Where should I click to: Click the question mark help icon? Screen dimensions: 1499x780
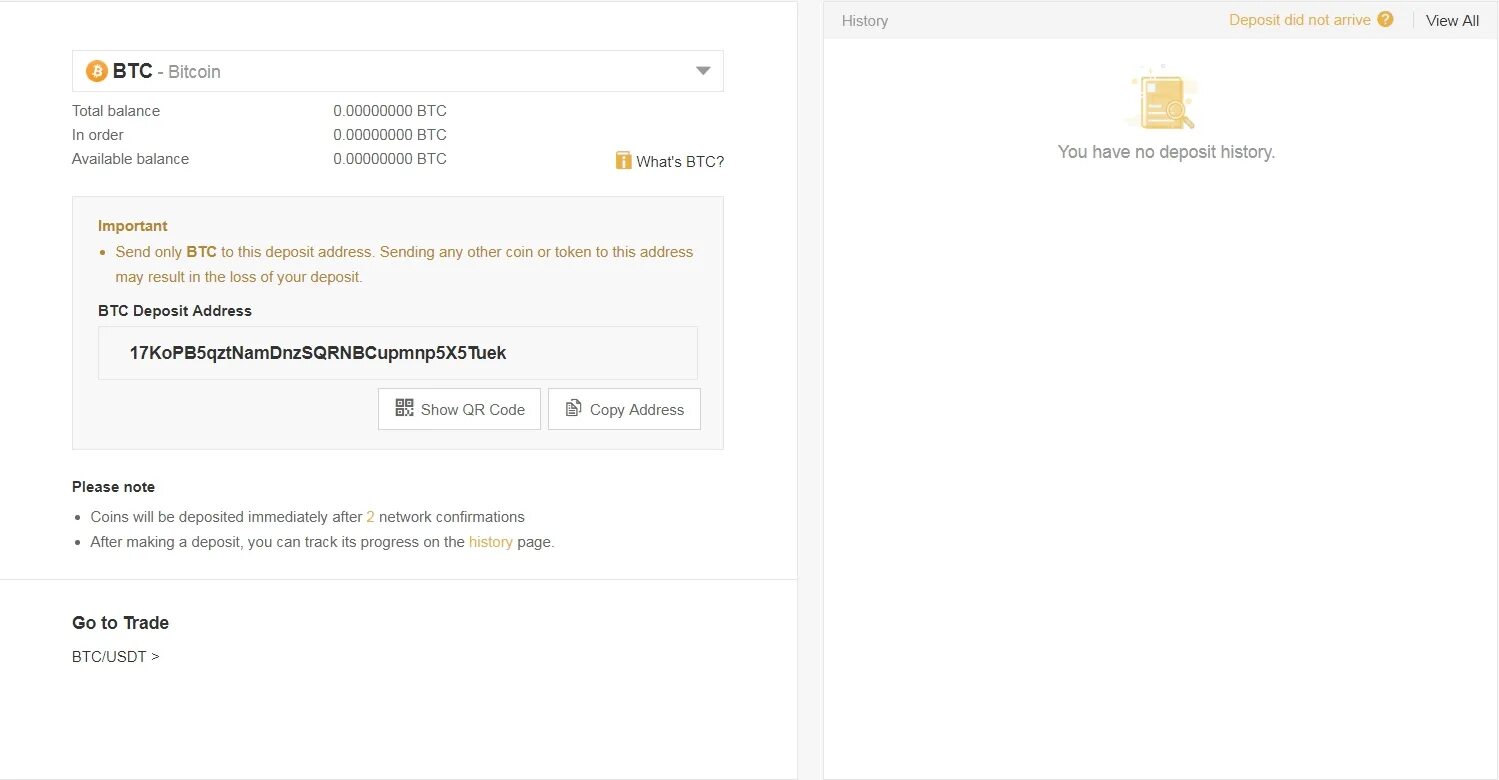pyautogui.click(x=1385, y=19)
